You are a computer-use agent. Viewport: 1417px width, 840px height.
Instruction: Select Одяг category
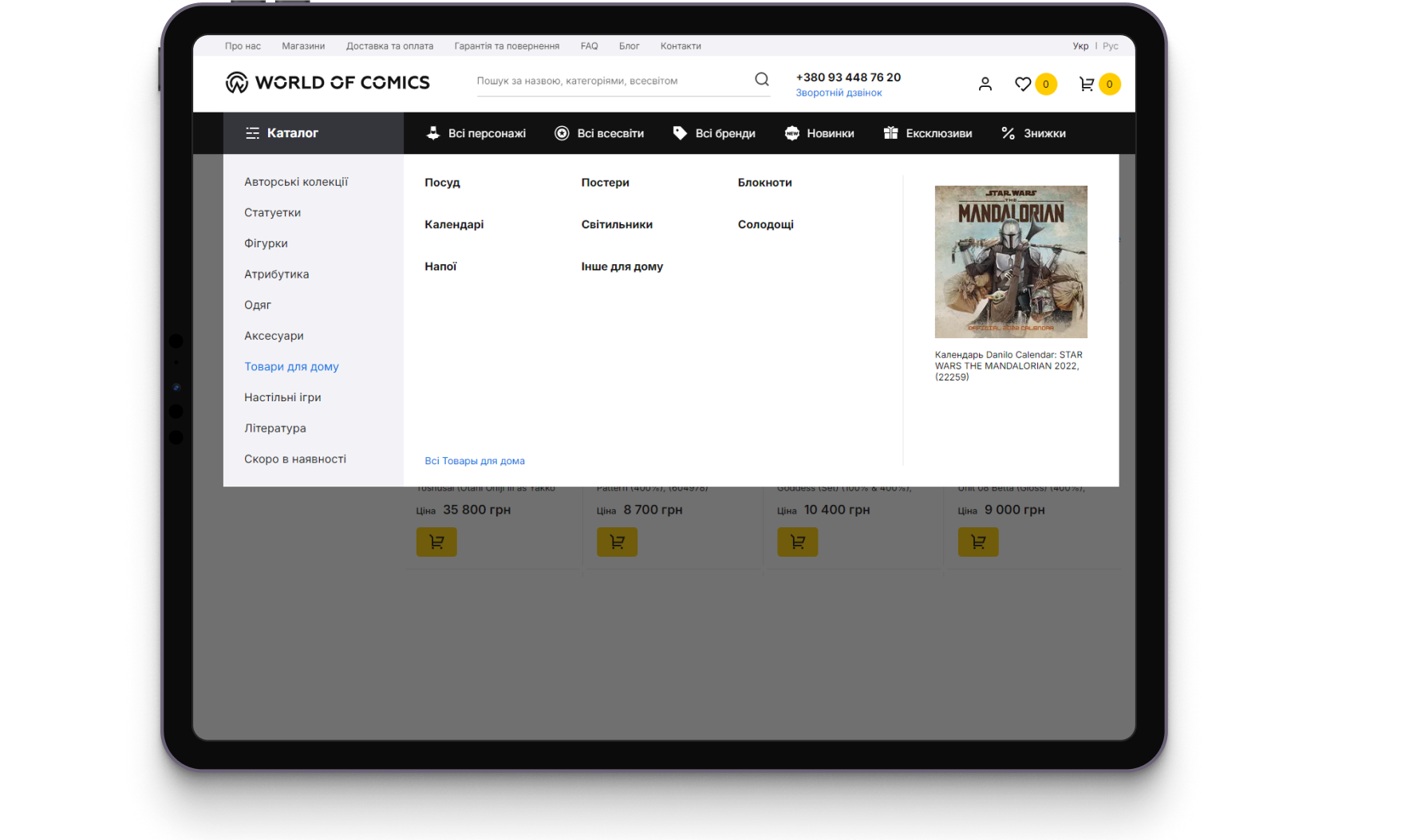[258, 305]
